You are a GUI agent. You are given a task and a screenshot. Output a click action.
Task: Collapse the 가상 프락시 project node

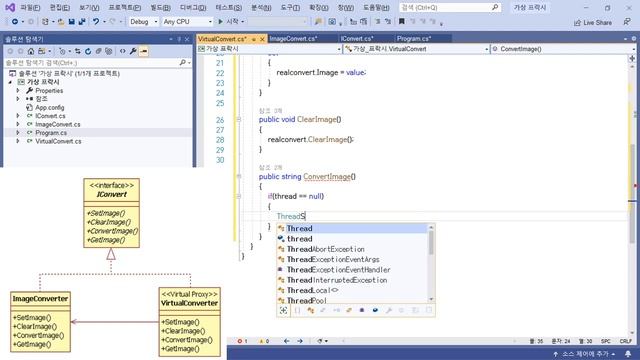pos(10,82)
